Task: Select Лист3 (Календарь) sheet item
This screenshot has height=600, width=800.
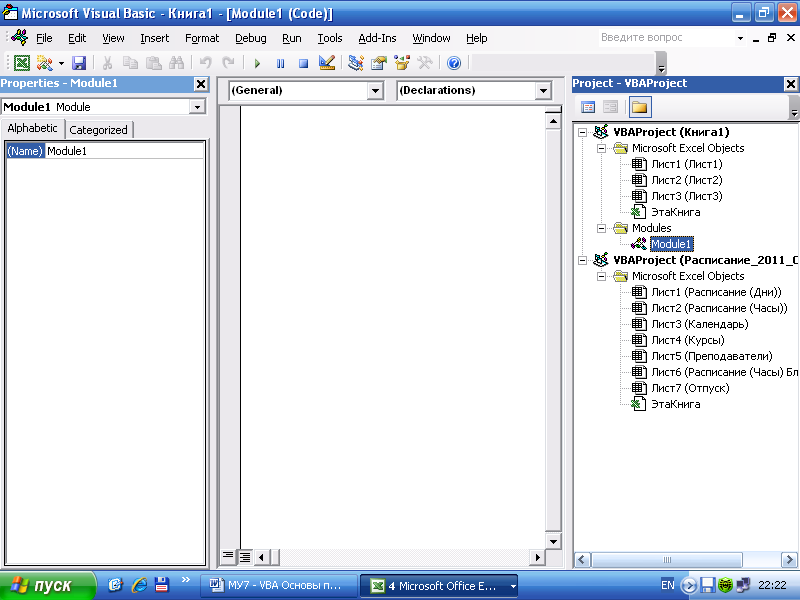Action: (699, 324)
